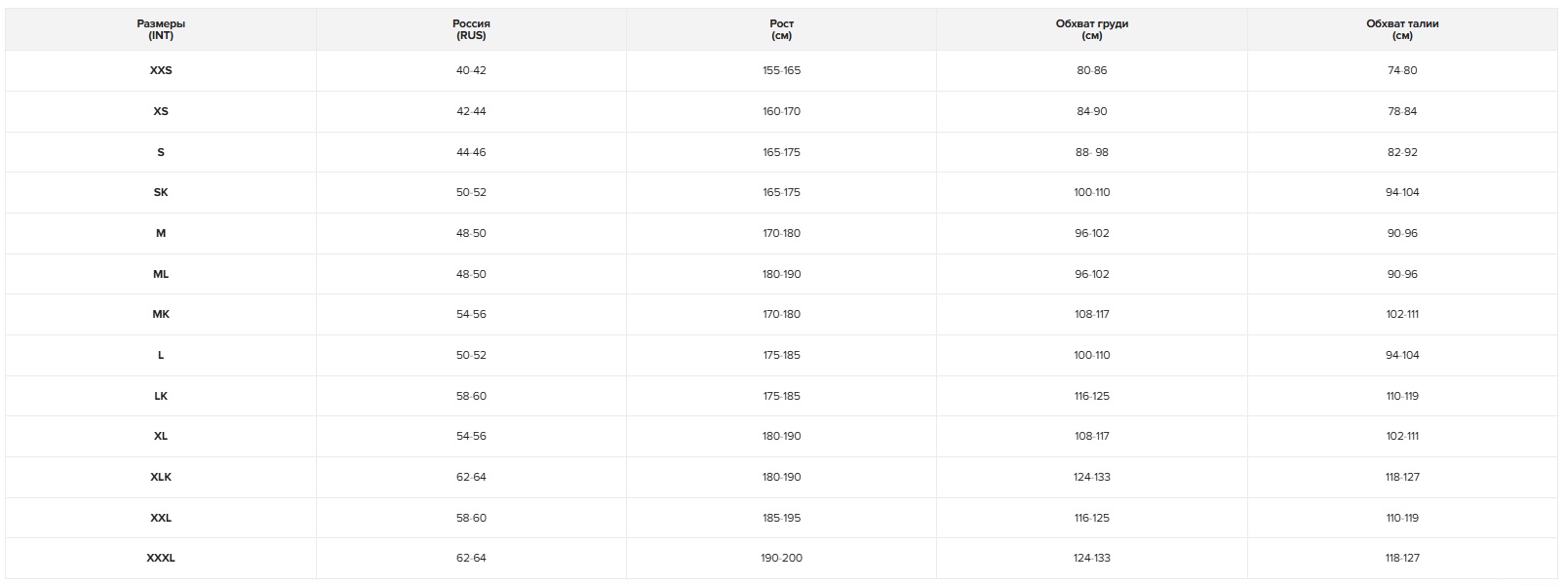This screenshot has height=586, width=1568.
Task: Click chest value 88-98 for S
Action: (1091, 153)
